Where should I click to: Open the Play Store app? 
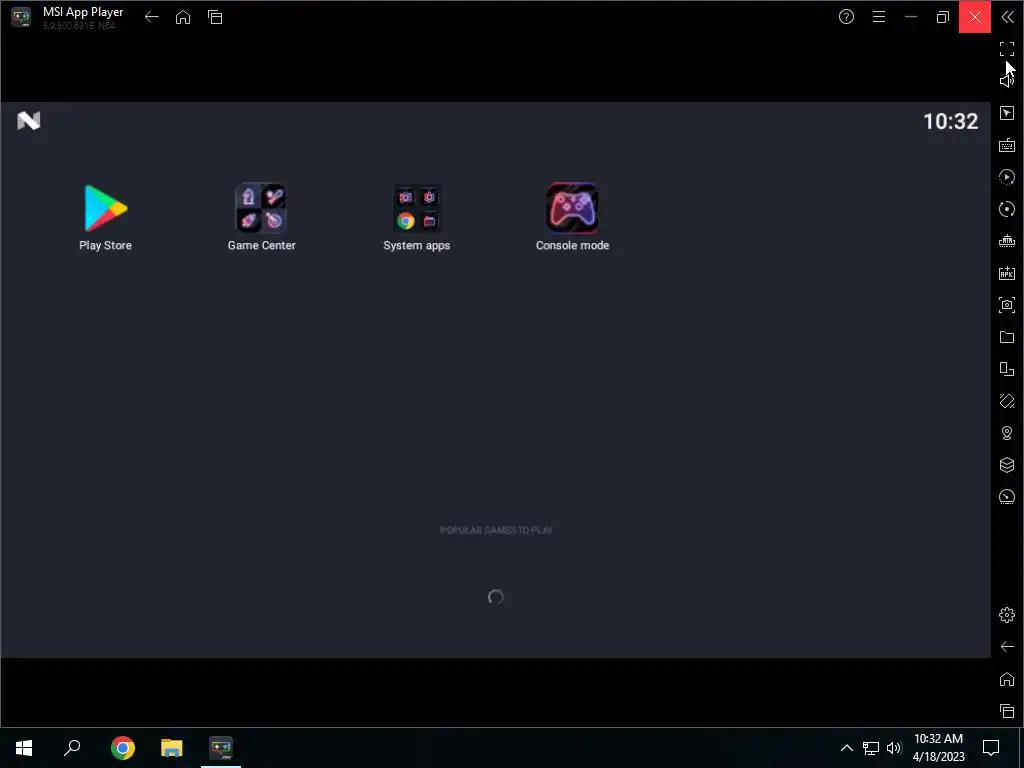(105, 217)
